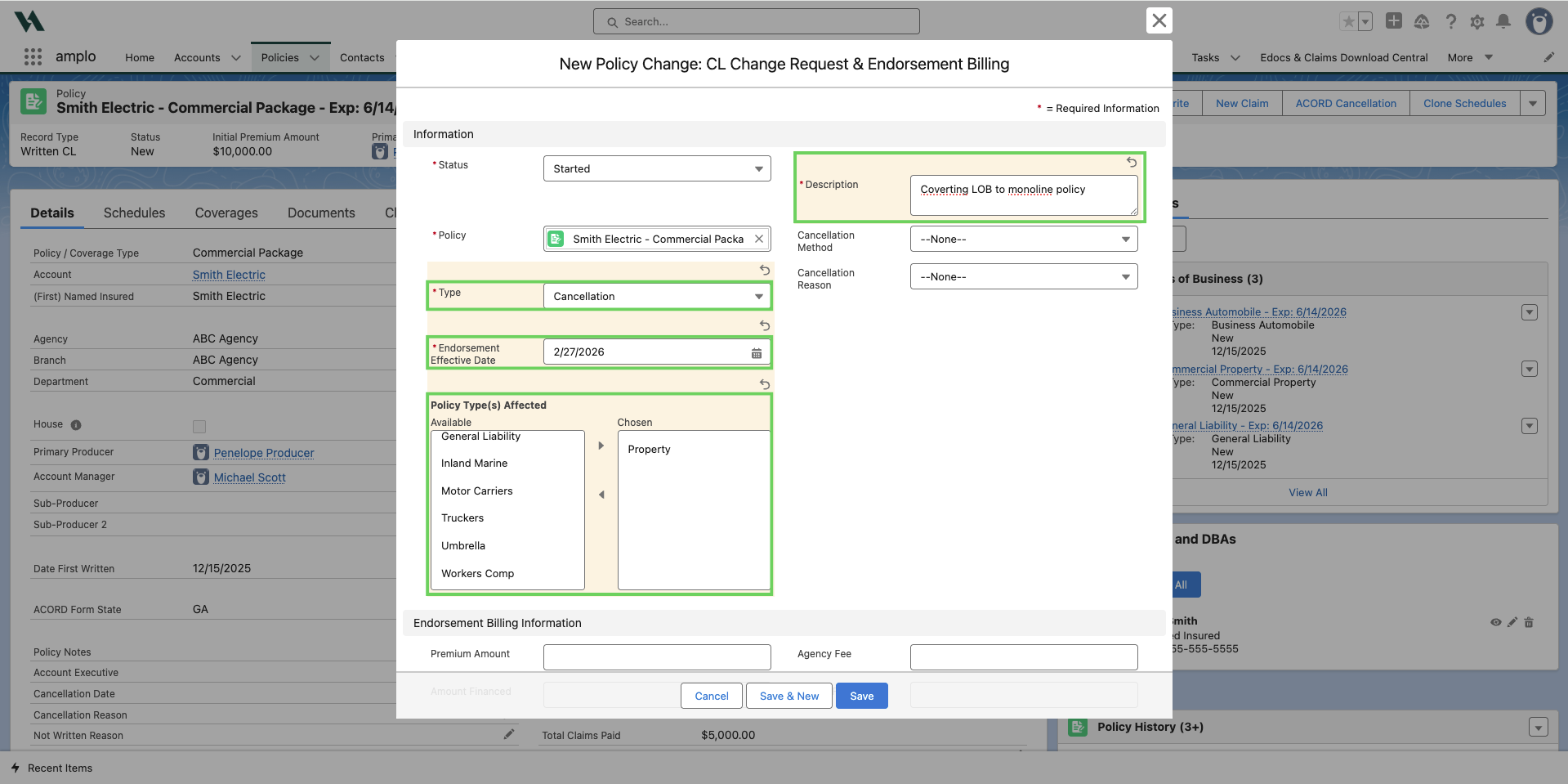Screen dimensions: 1568x784
Task: Click the New Claim button
Action: [1242, 103]
